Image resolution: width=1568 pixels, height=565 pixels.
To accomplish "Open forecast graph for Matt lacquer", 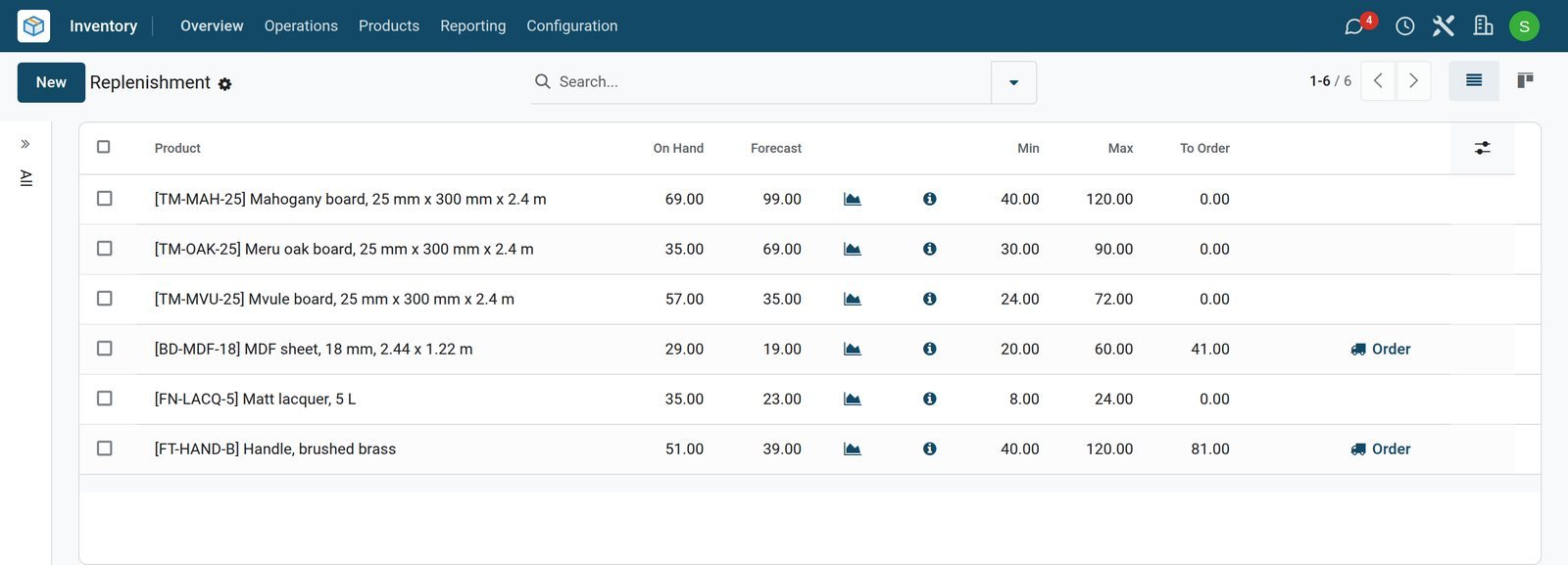I will click(853, 399).
